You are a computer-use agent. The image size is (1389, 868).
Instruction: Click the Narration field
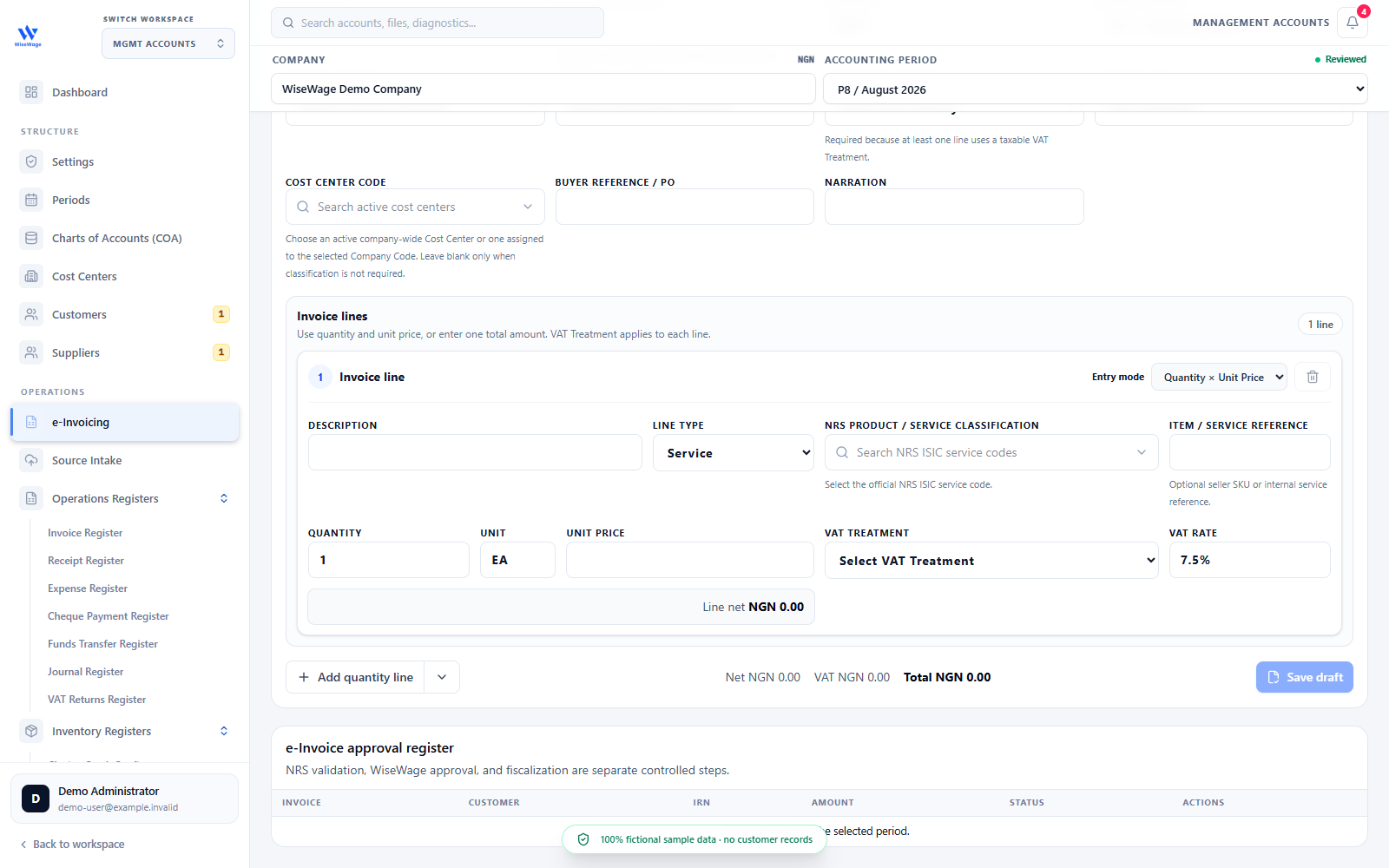(954, 207)
